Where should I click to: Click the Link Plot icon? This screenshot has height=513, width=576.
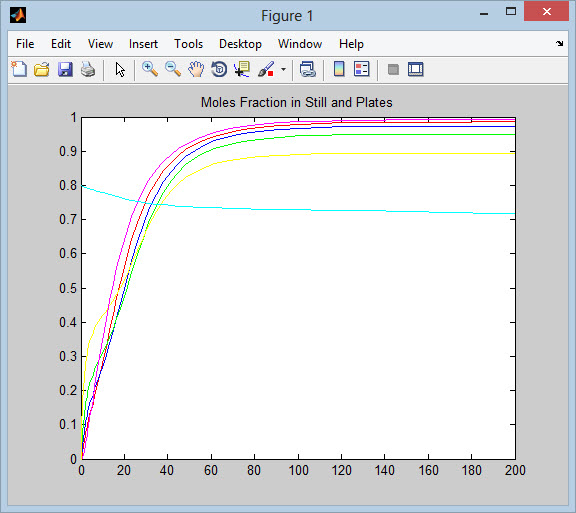(x=307, y=69)
